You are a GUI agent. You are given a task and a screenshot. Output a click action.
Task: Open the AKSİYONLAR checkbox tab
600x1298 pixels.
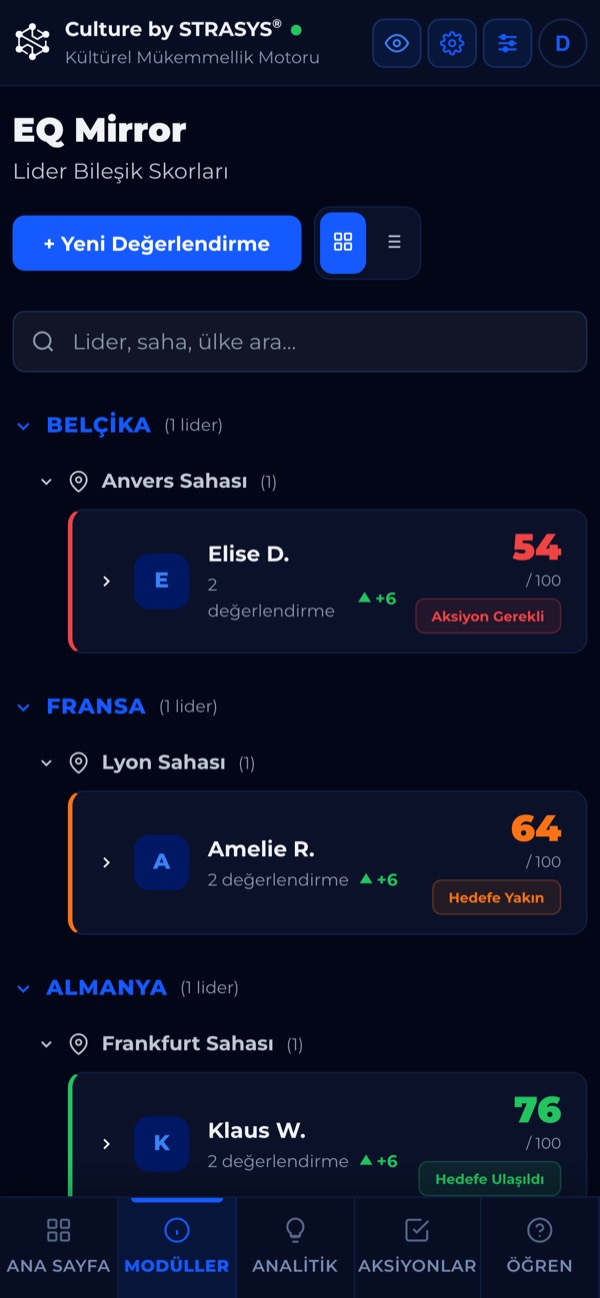pos(417,1246)
